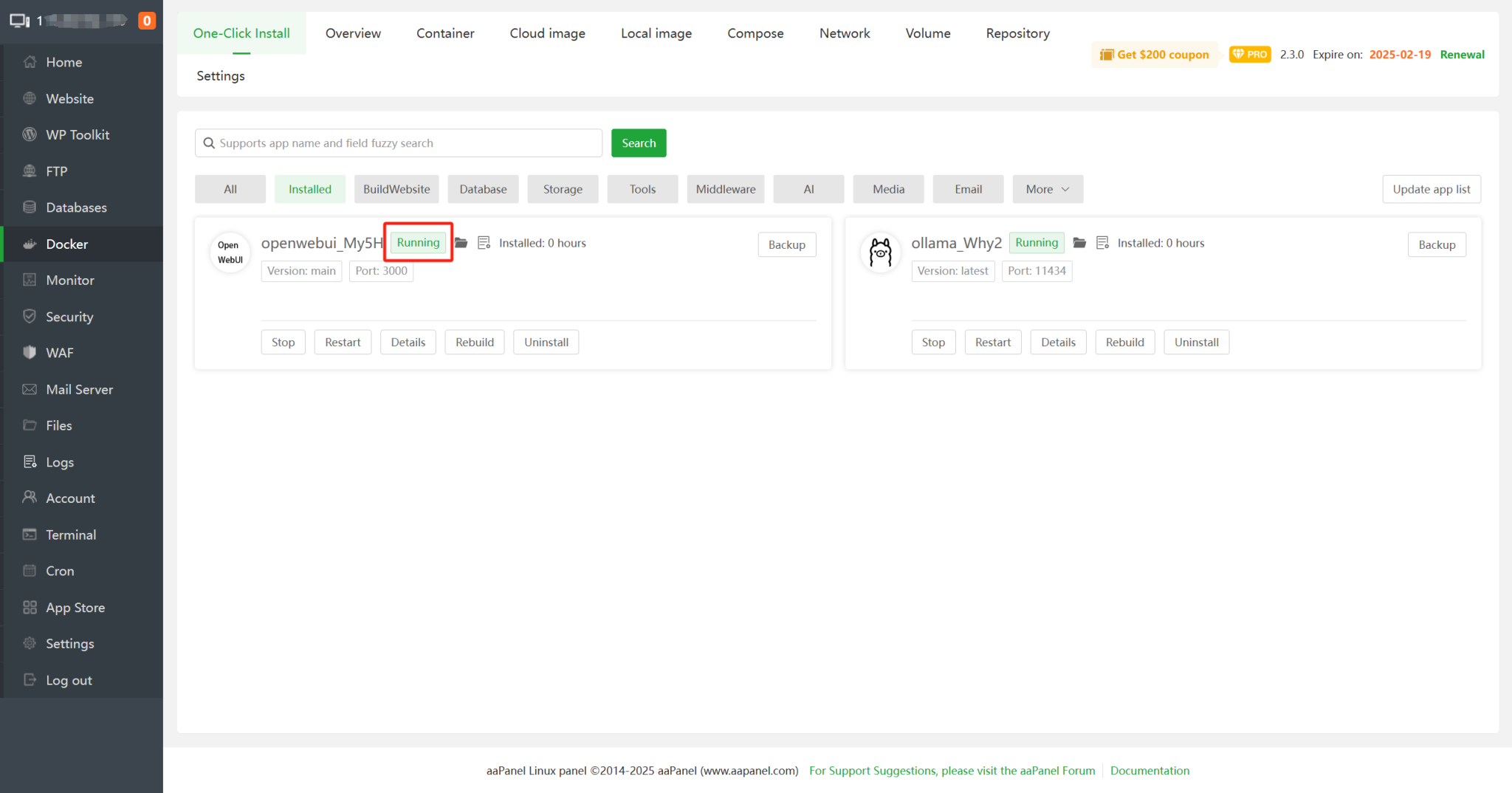Click the app fuzzy search input field
The image size is (1512, 793).
pos(399,143)
